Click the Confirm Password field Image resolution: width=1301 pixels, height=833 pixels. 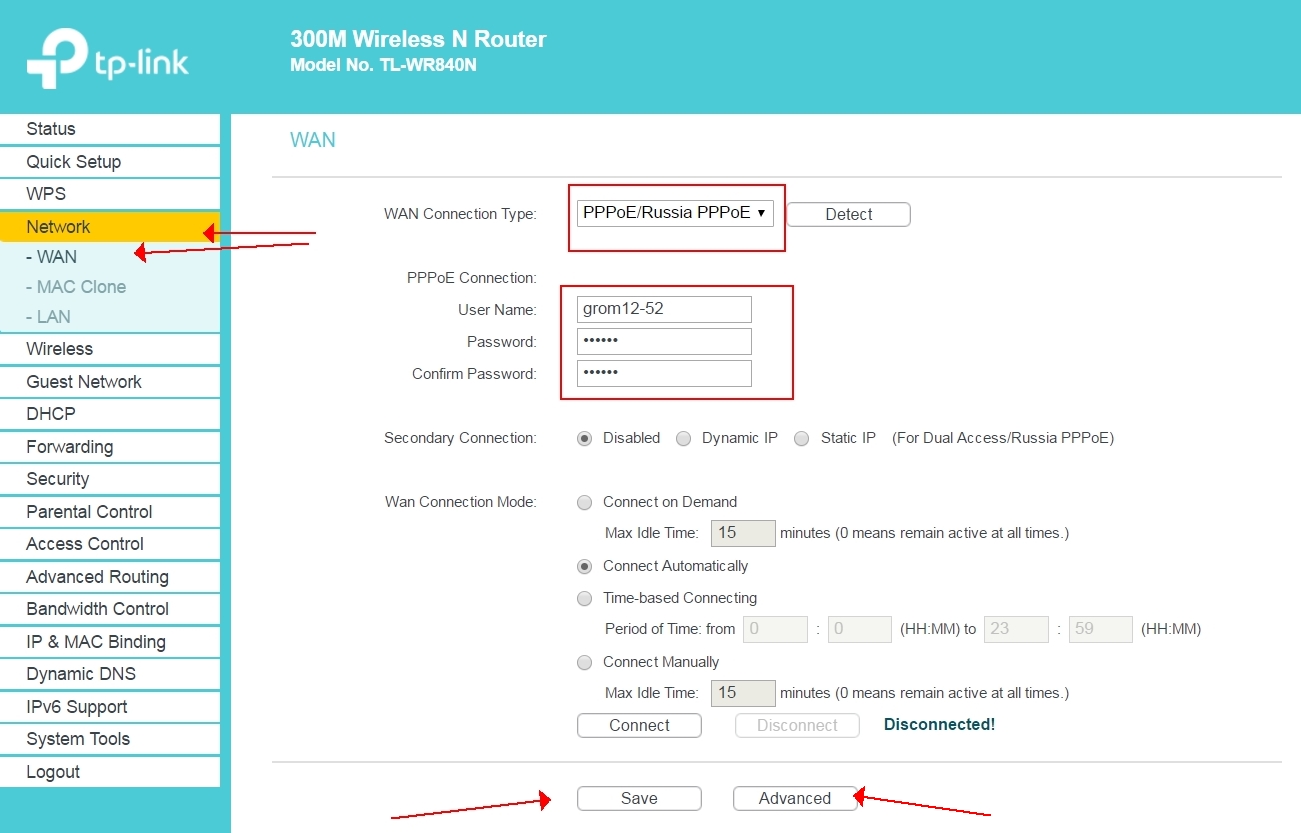[x=664, y=373]
